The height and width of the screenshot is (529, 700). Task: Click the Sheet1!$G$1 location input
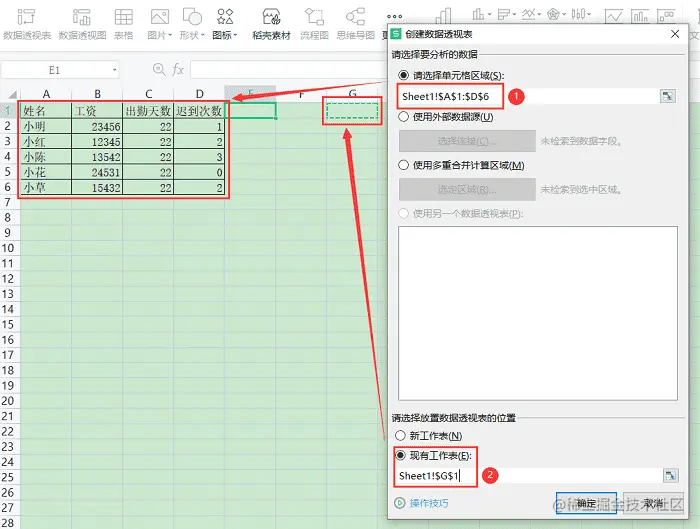(528, 475)
